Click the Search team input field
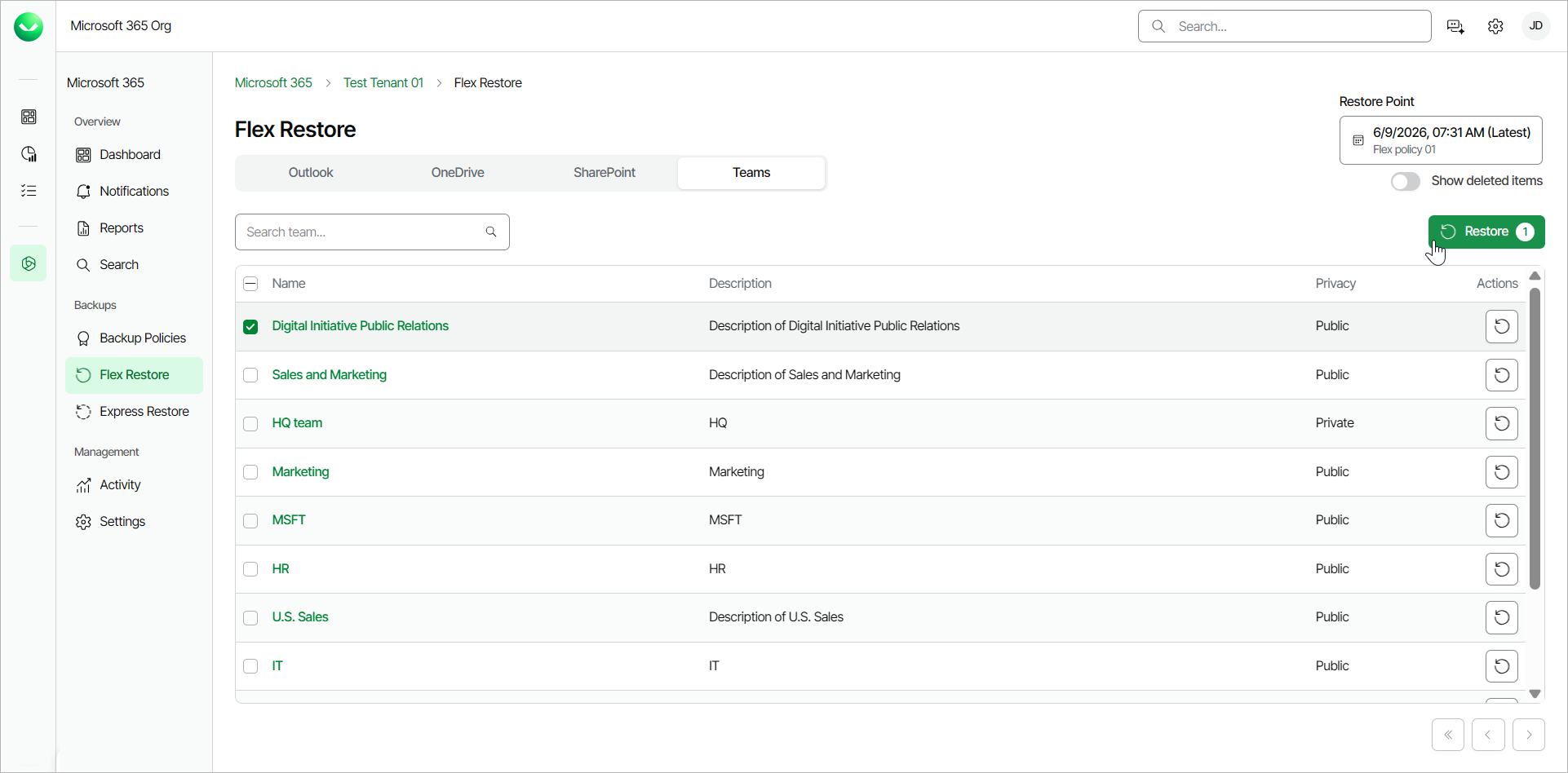Screen dimensions: 1568x773 (372, 232)
